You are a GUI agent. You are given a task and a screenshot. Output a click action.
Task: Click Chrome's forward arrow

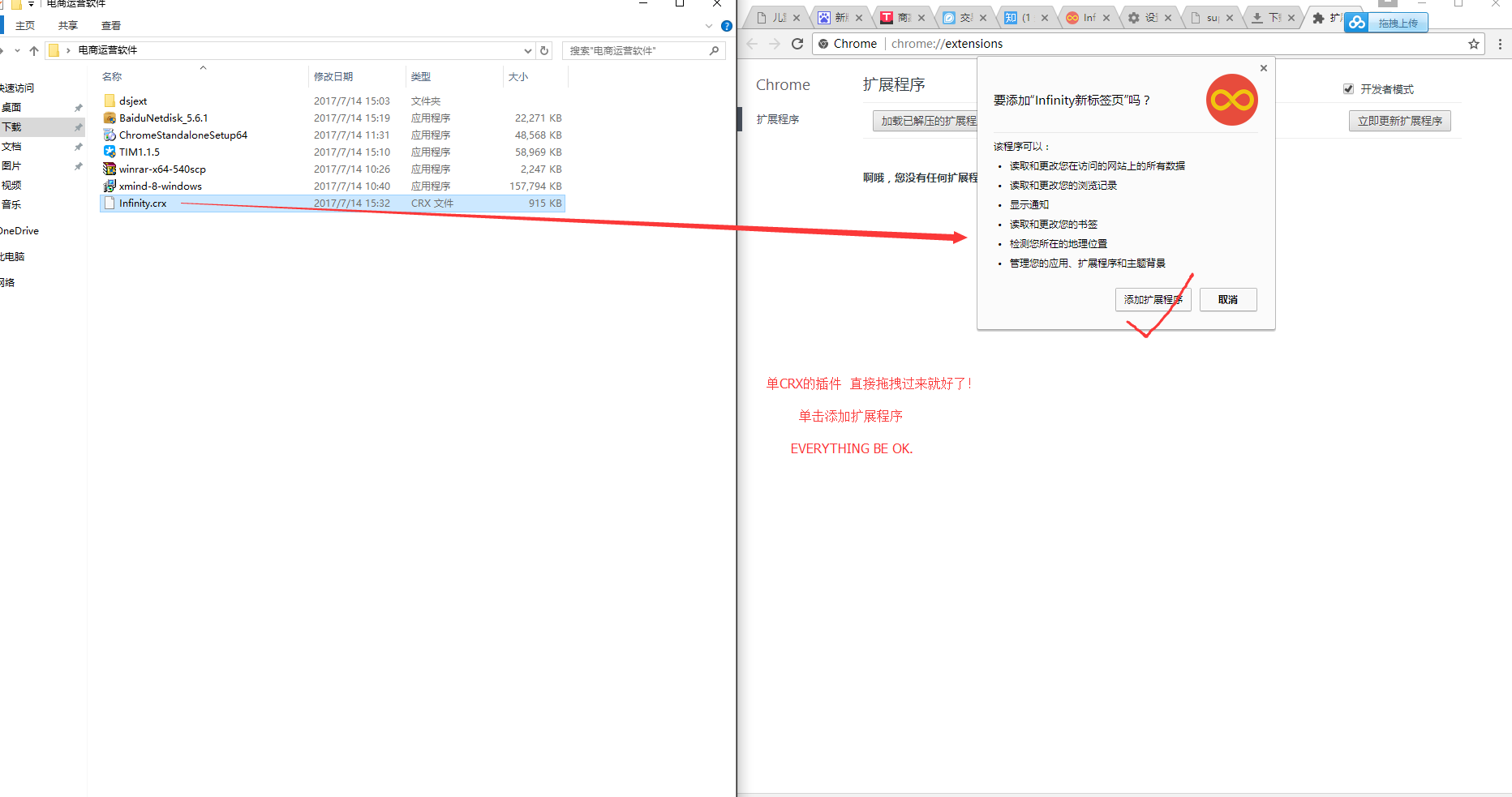775,44
